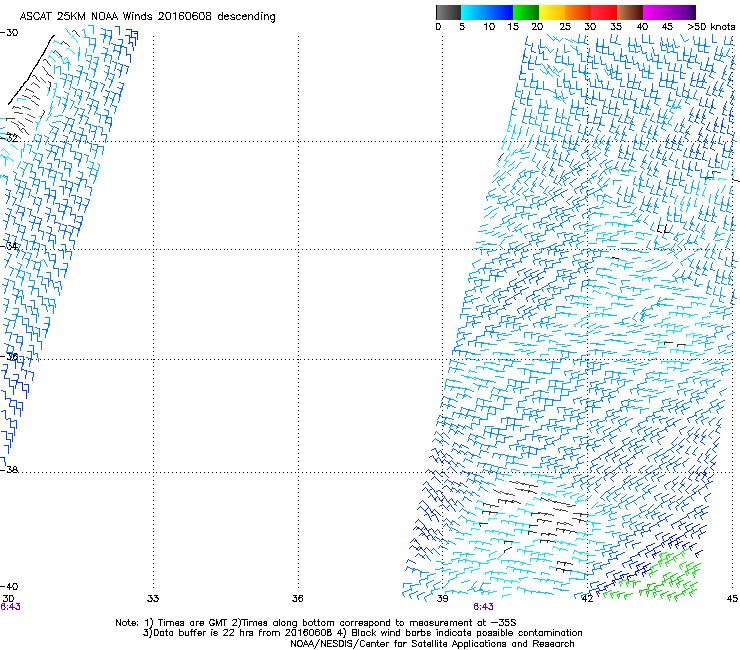Click the longitude axis label '33'
740x650 pixels.
click(153, 599)
